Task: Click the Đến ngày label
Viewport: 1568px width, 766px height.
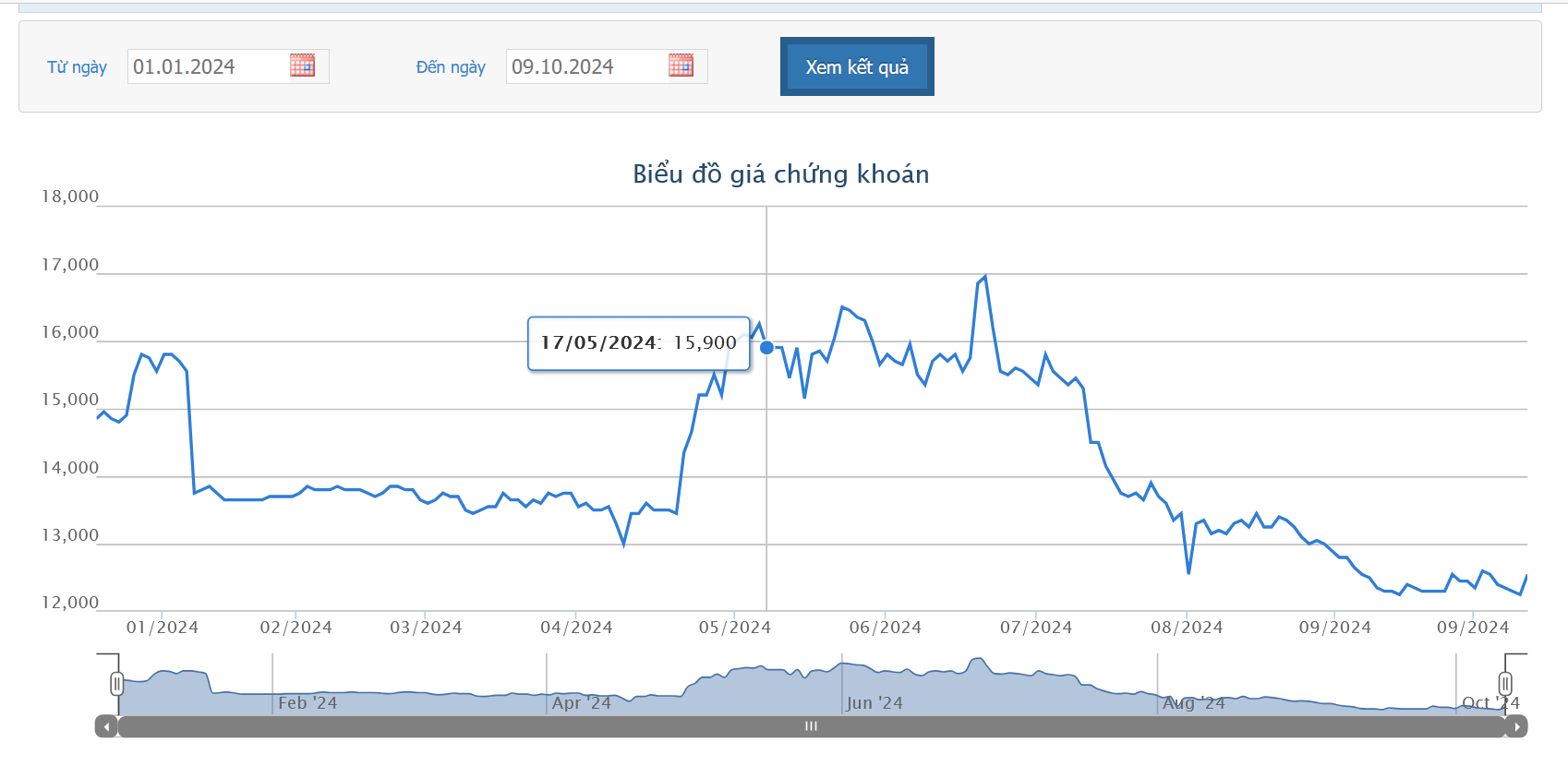Action: [x=451, y=67]
